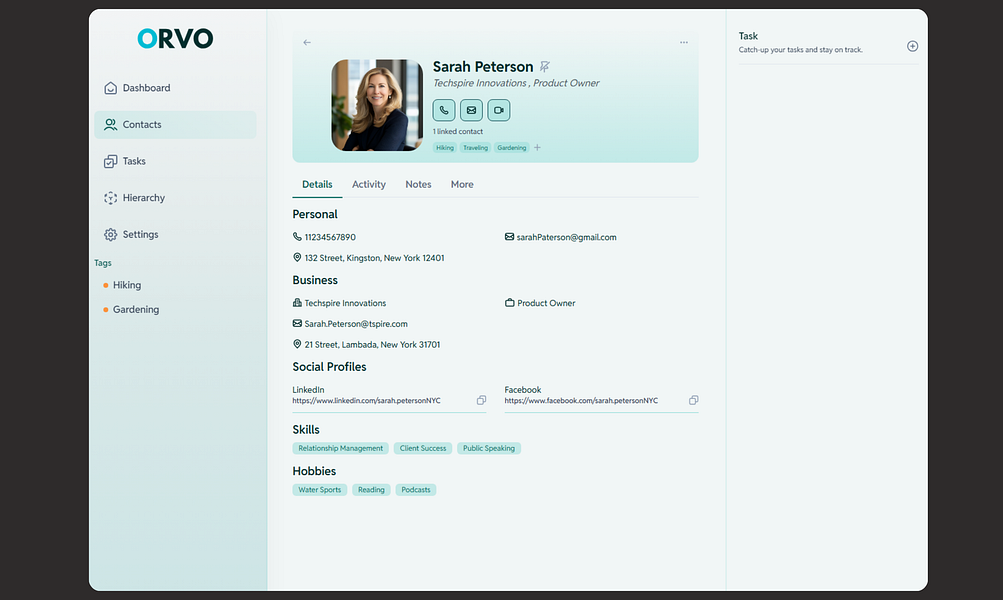Open the LinkedIn profile URL
Image resolution: width=1003 pixels, height=600 pixels.
click(367, 400)
